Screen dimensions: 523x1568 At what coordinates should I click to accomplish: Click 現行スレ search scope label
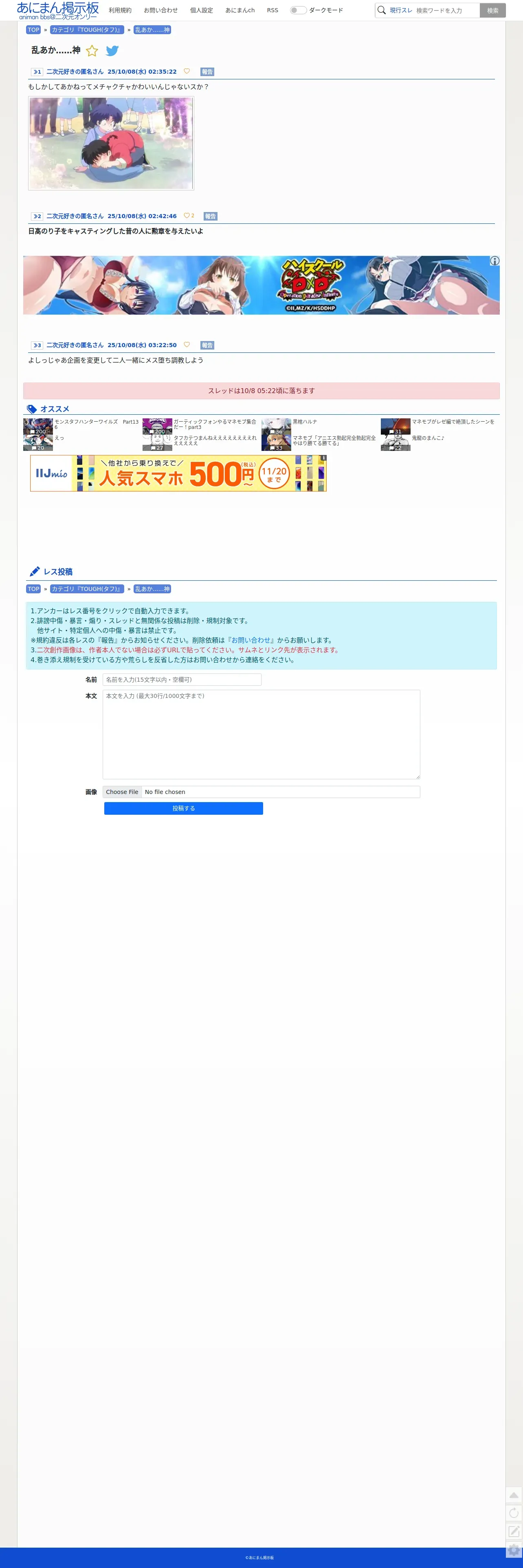[401, 10]
